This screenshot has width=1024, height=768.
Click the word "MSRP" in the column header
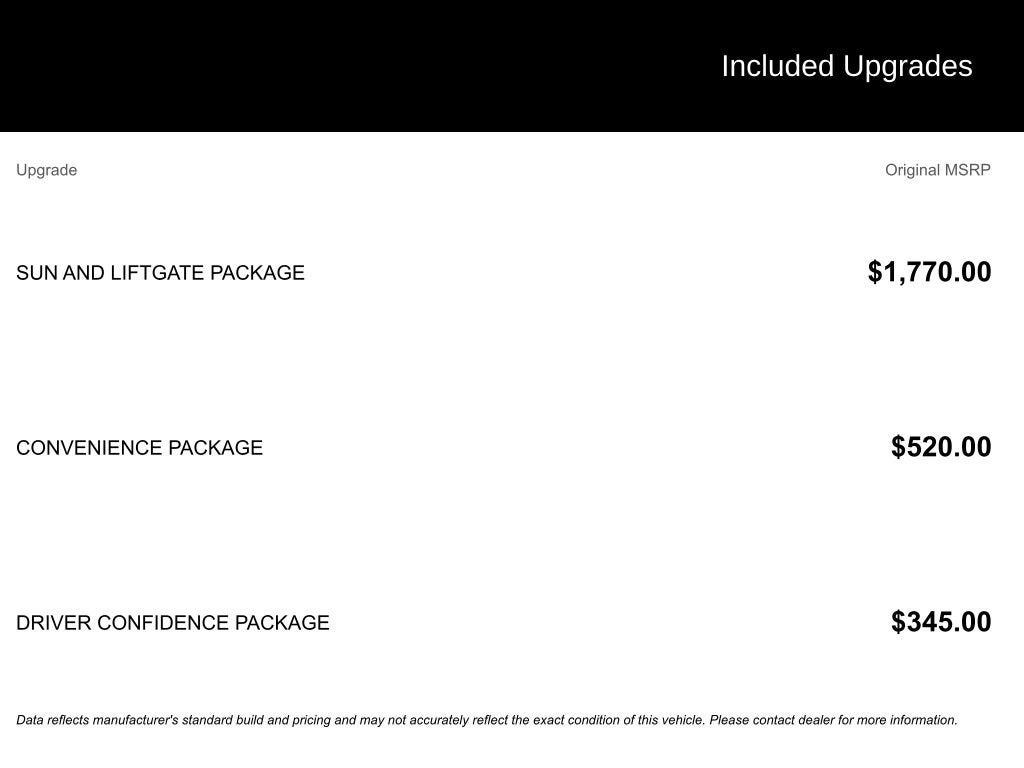tap(968, 170)
